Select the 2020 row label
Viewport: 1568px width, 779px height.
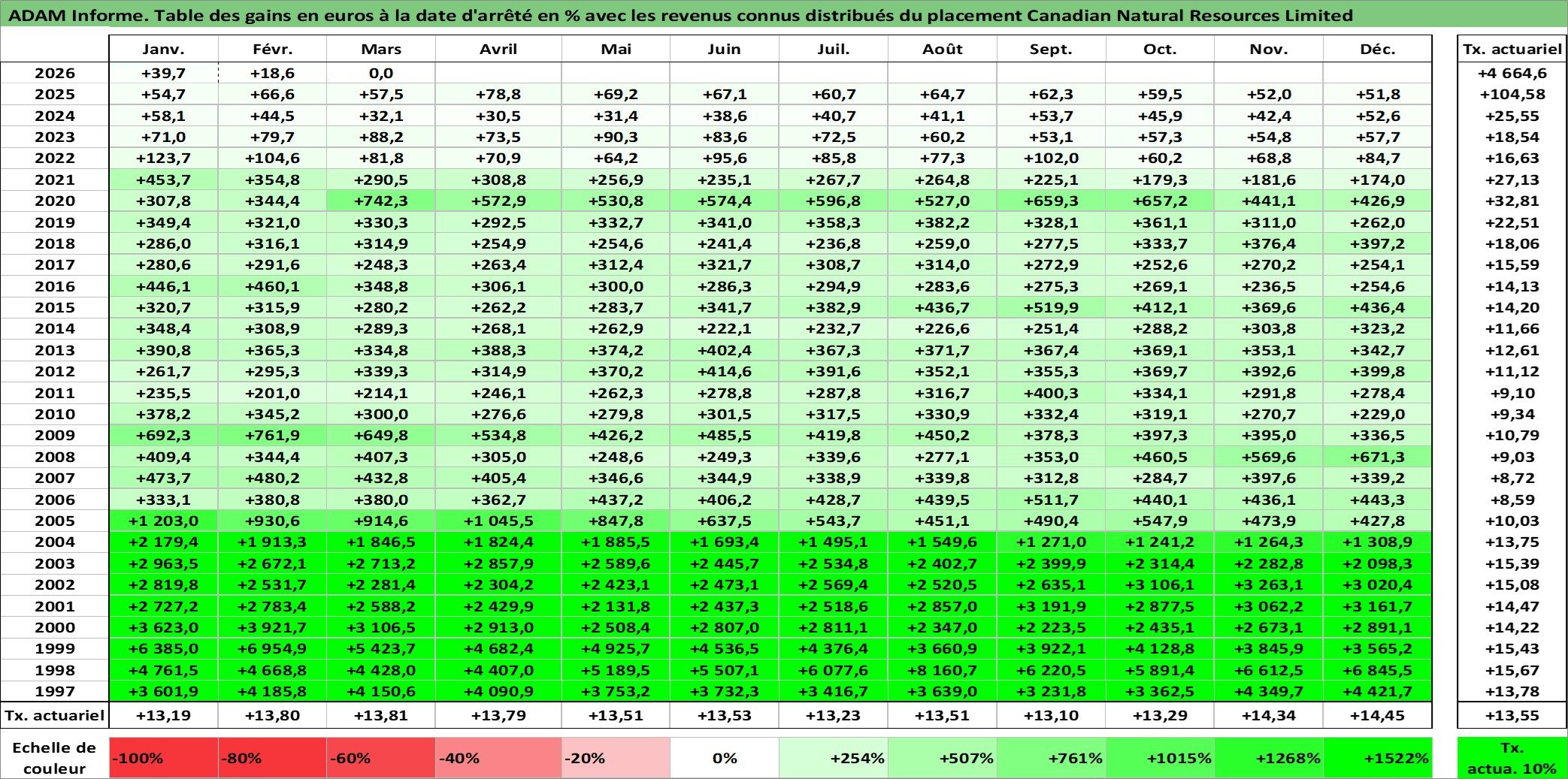point(55,201)
